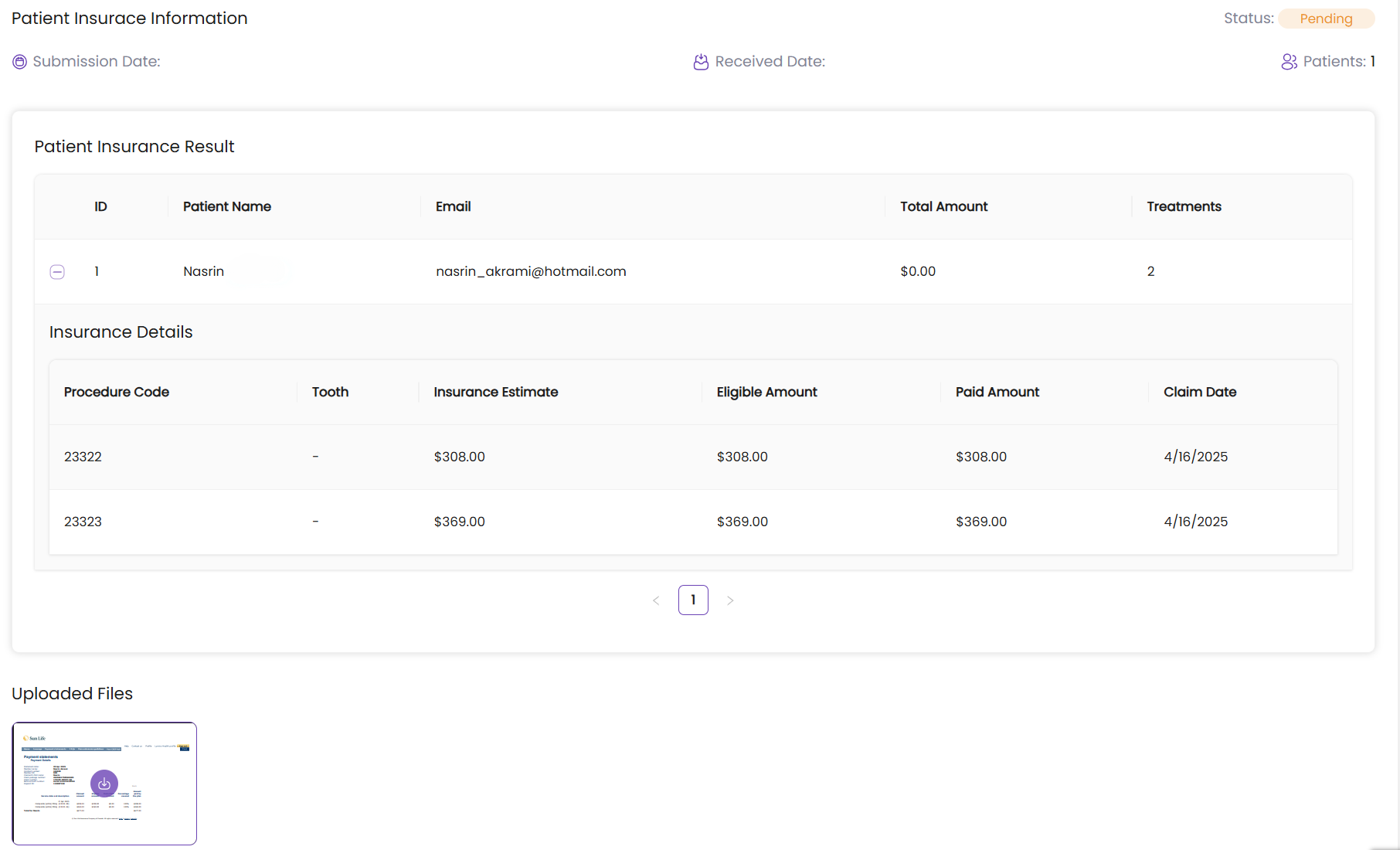
Task: Click the Paid Amount column header
Action: (x=997, y=392)
